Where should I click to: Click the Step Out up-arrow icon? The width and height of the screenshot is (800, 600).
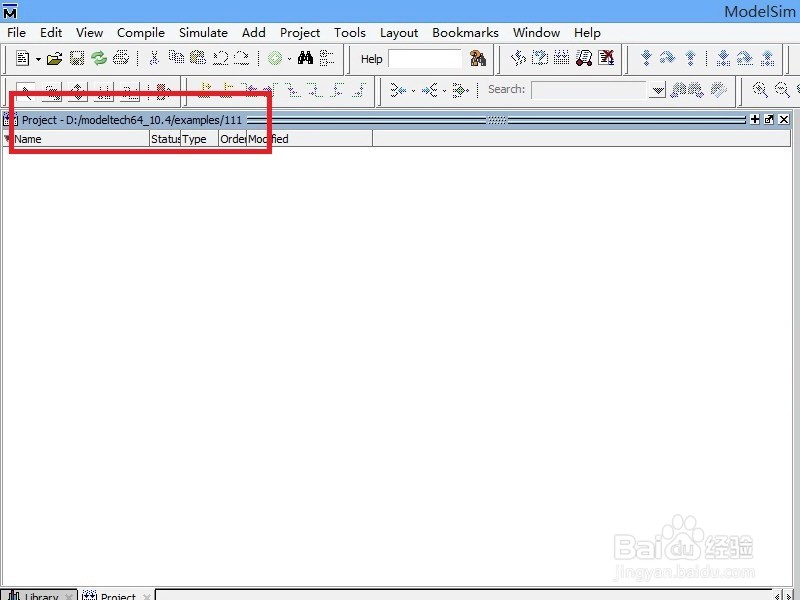tap(690, 58)
